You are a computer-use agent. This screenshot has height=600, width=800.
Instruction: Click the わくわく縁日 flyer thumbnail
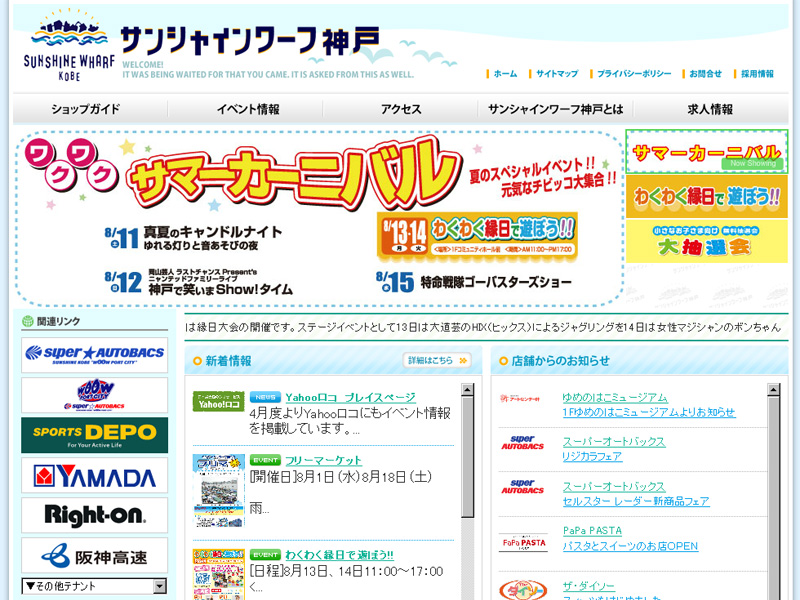[219, 574]
